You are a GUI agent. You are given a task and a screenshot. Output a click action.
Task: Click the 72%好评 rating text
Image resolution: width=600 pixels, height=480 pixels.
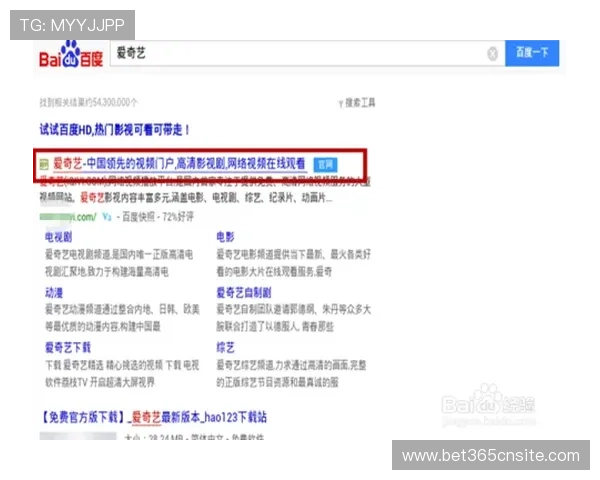(x=178, y=217)
